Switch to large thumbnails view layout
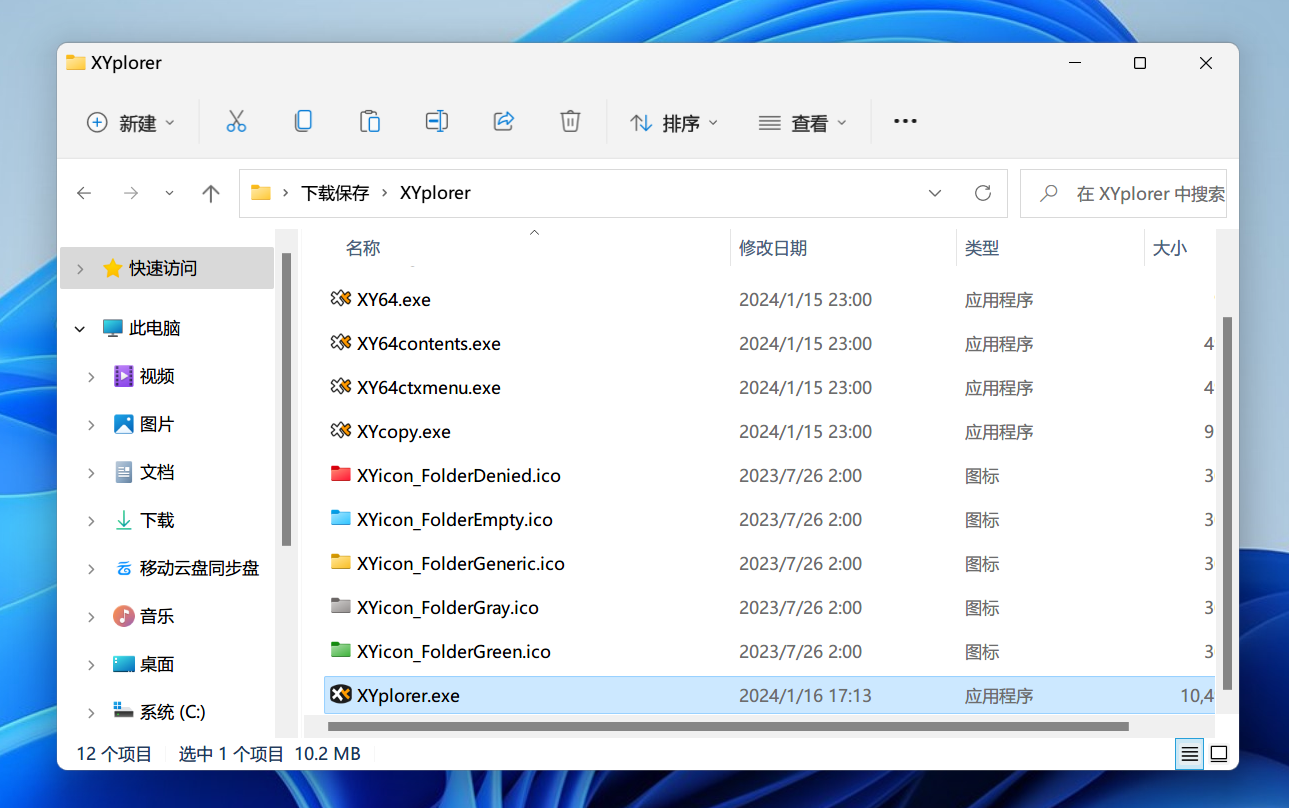Screen dimensions: 1289x808 tap(1218, 754)
